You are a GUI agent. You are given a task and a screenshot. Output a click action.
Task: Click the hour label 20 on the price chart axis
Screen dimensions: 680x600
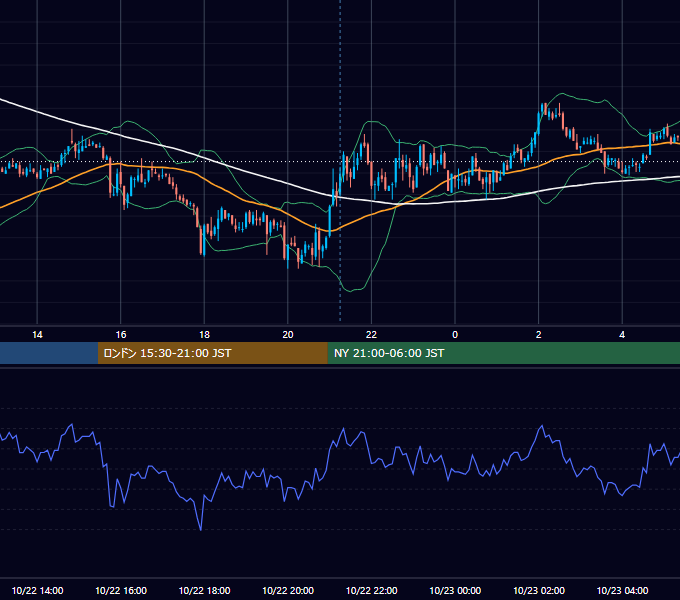point(288,335)
